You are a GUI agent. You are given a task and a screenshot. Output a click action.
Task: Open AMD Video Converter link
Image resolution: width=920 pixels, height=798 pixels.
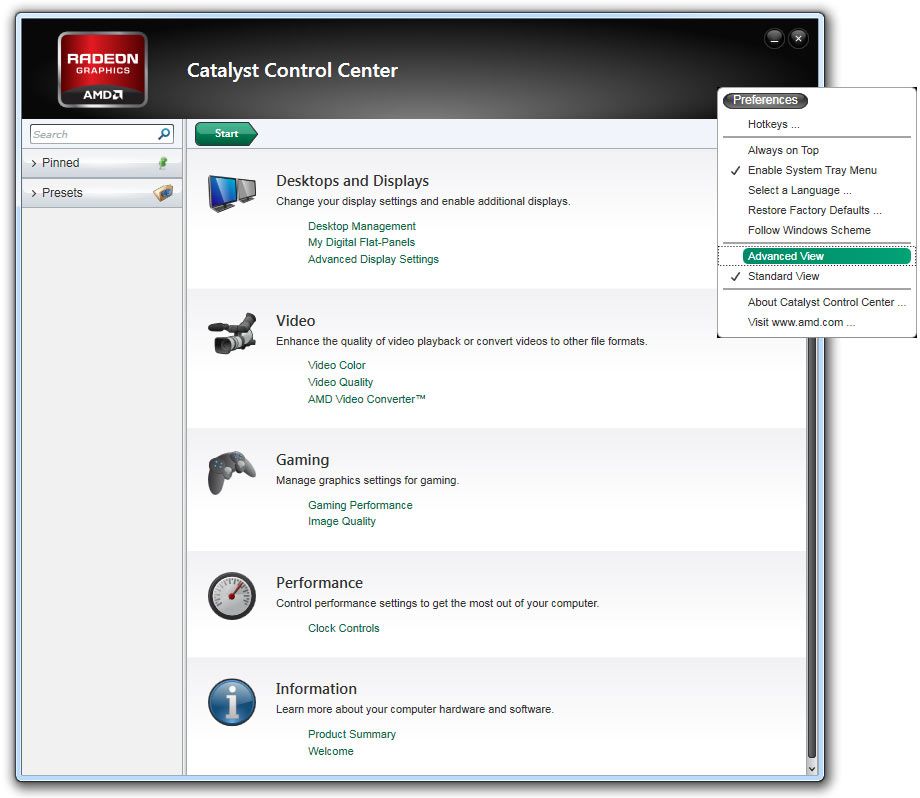(x=366, y=399)
